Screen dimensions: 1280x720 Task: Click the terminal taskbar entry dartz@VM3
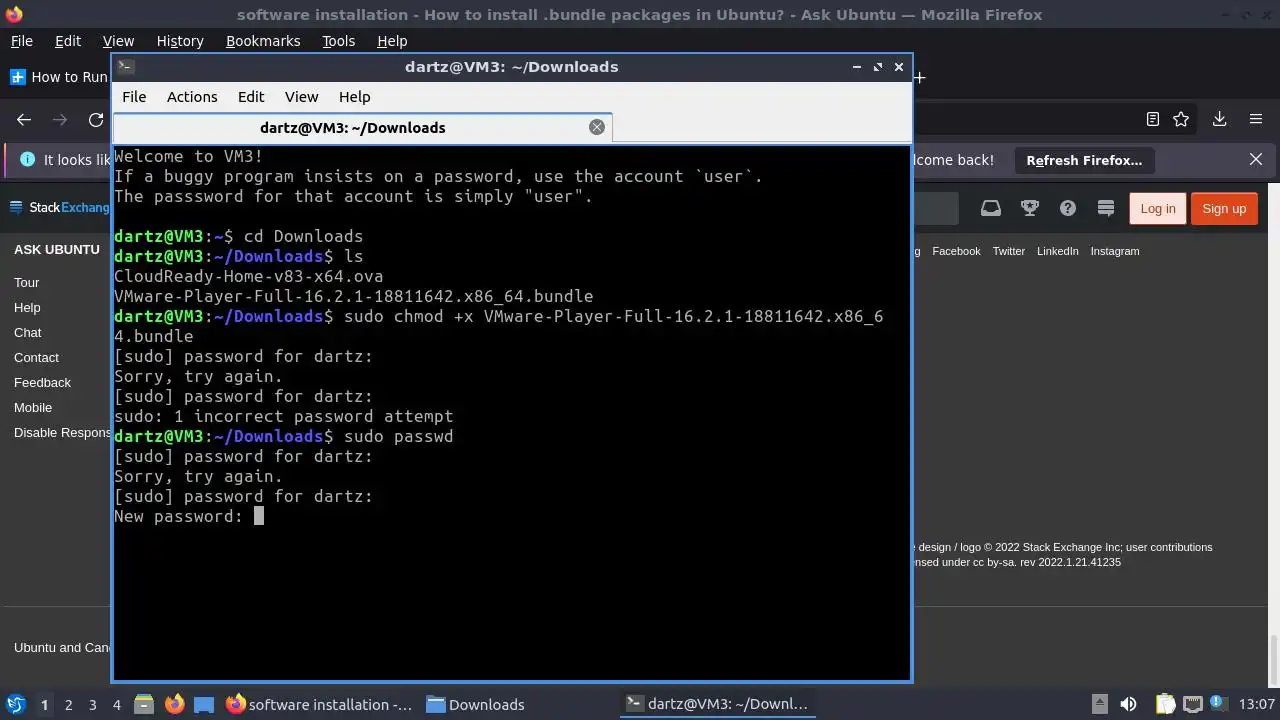click(717, 704)
